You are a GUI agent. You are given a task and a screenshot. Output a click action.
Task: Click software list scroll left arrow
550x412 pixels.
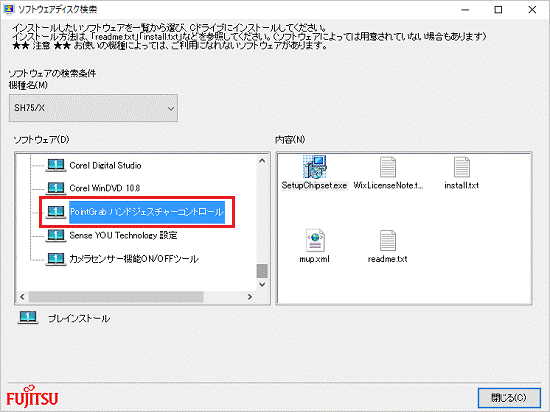pyautogui.click(x=22, y=297)
